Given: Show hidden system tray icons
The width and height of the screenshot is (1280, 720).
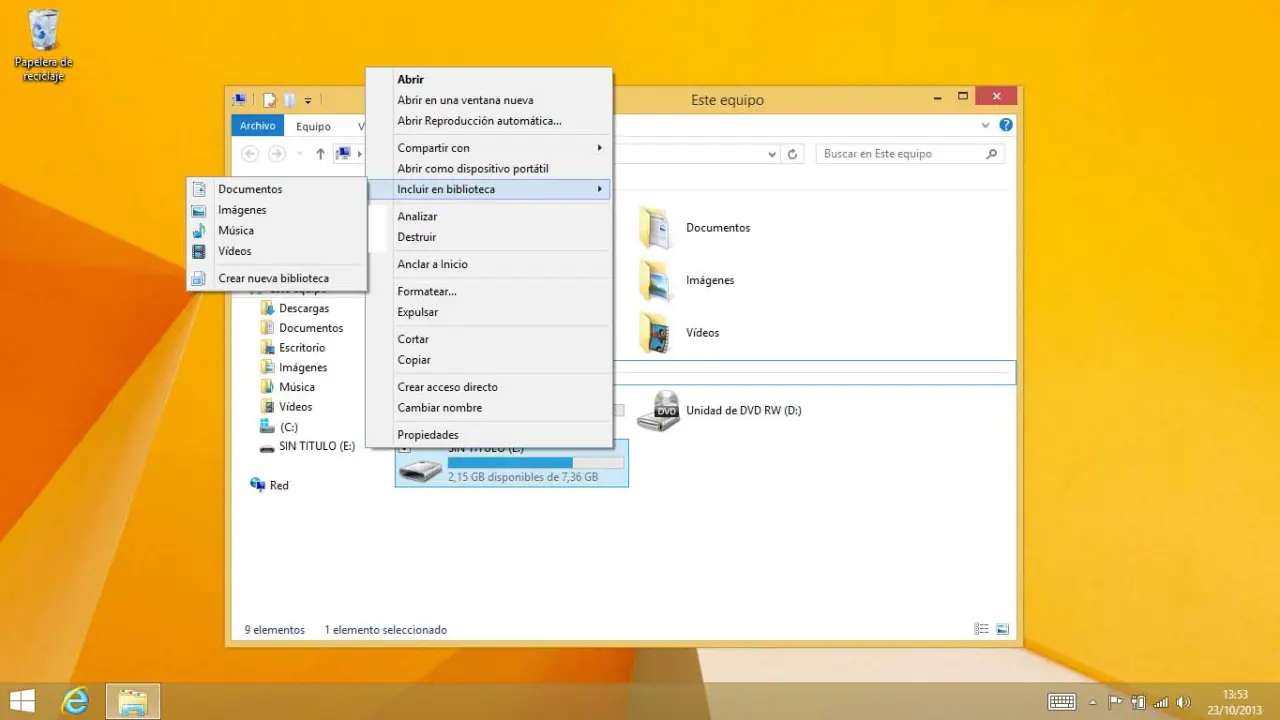Looking at the screenshot, I should [x=1093, y=702].
